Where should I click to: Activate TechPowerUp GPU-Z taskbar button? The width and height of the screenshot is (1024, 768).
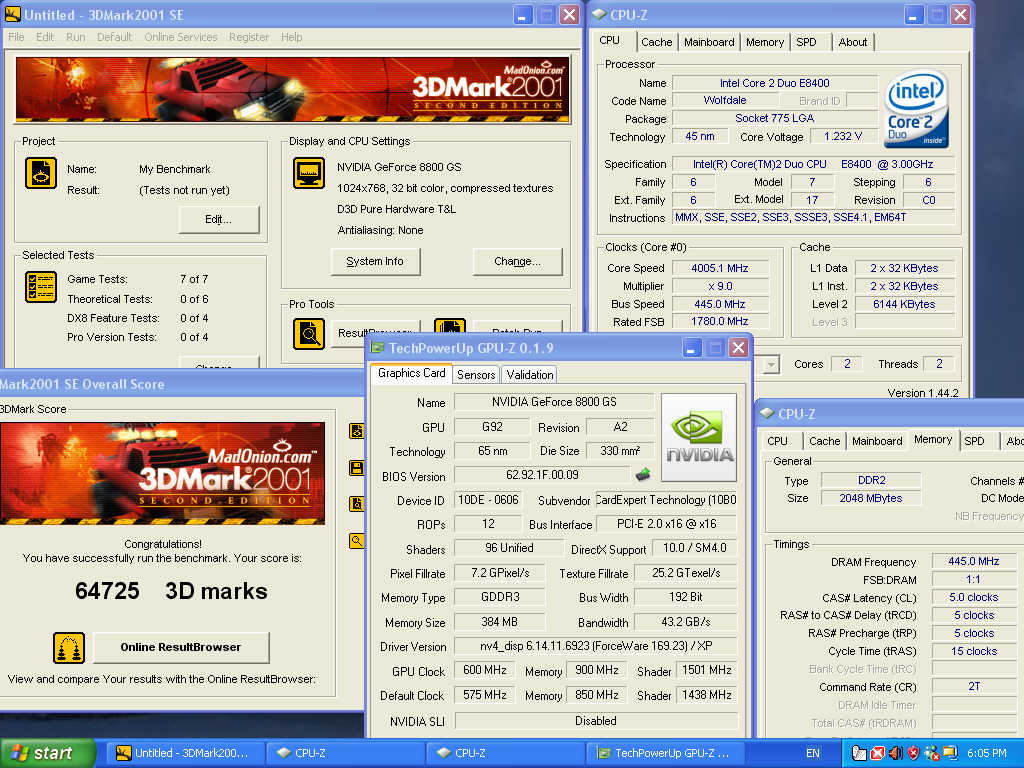(x=664, y=753)
